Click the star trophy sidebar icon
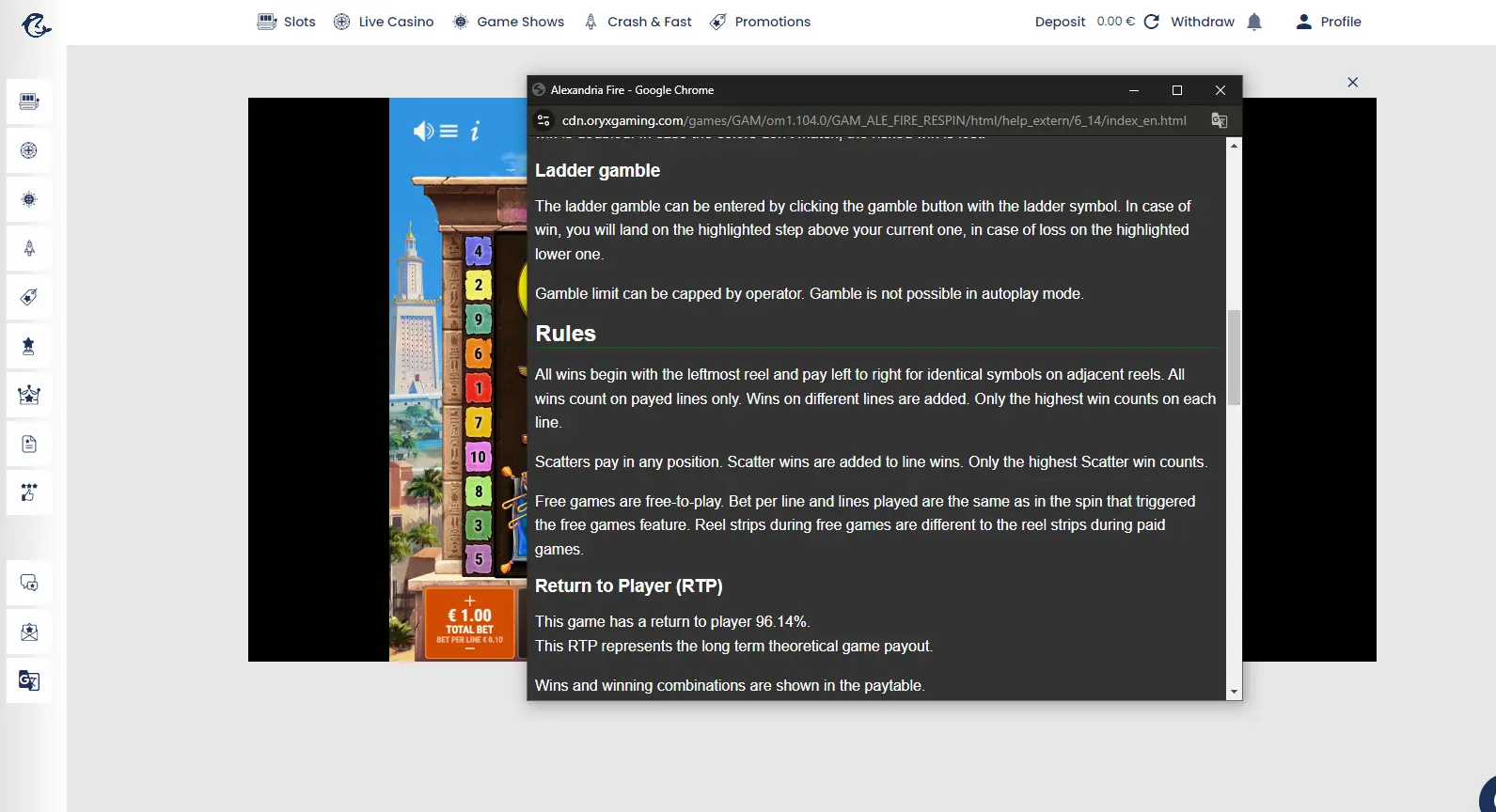1496x812 pixels. click(29, 346)
